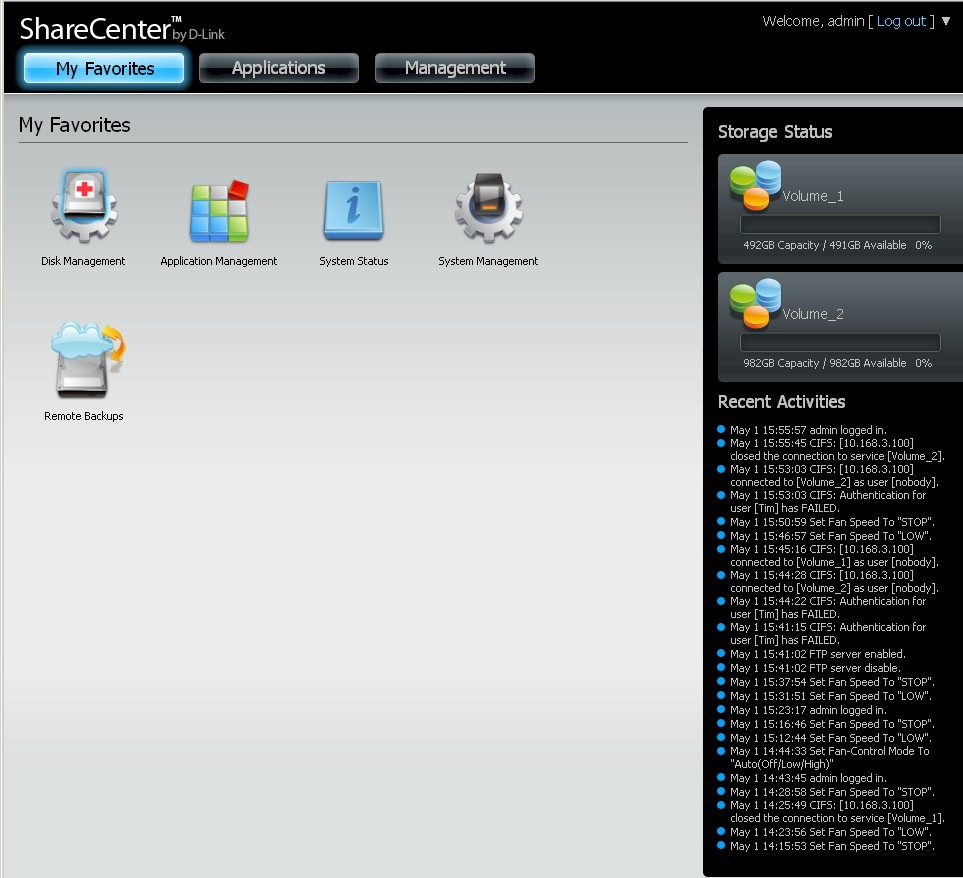Image resolution: width=963 pixels, height=878 pixels.
Task: Click 'May 1 15:45:16 CIFS' connected entry
Action: [x=834, y=556]
